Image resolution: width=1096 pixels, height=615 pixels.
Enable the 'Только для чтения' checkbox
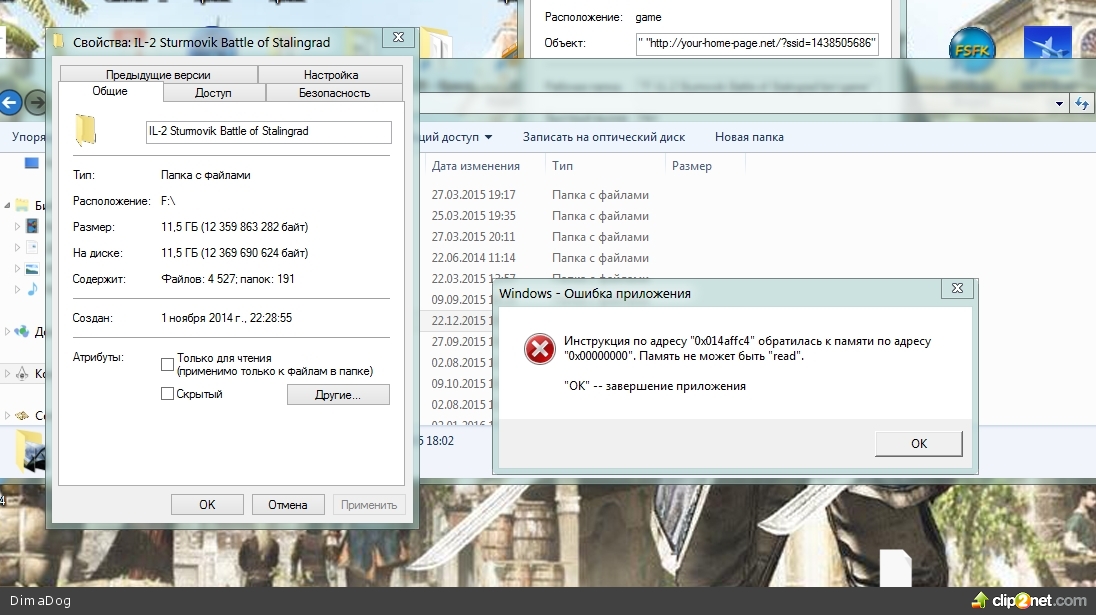[168, 365]
